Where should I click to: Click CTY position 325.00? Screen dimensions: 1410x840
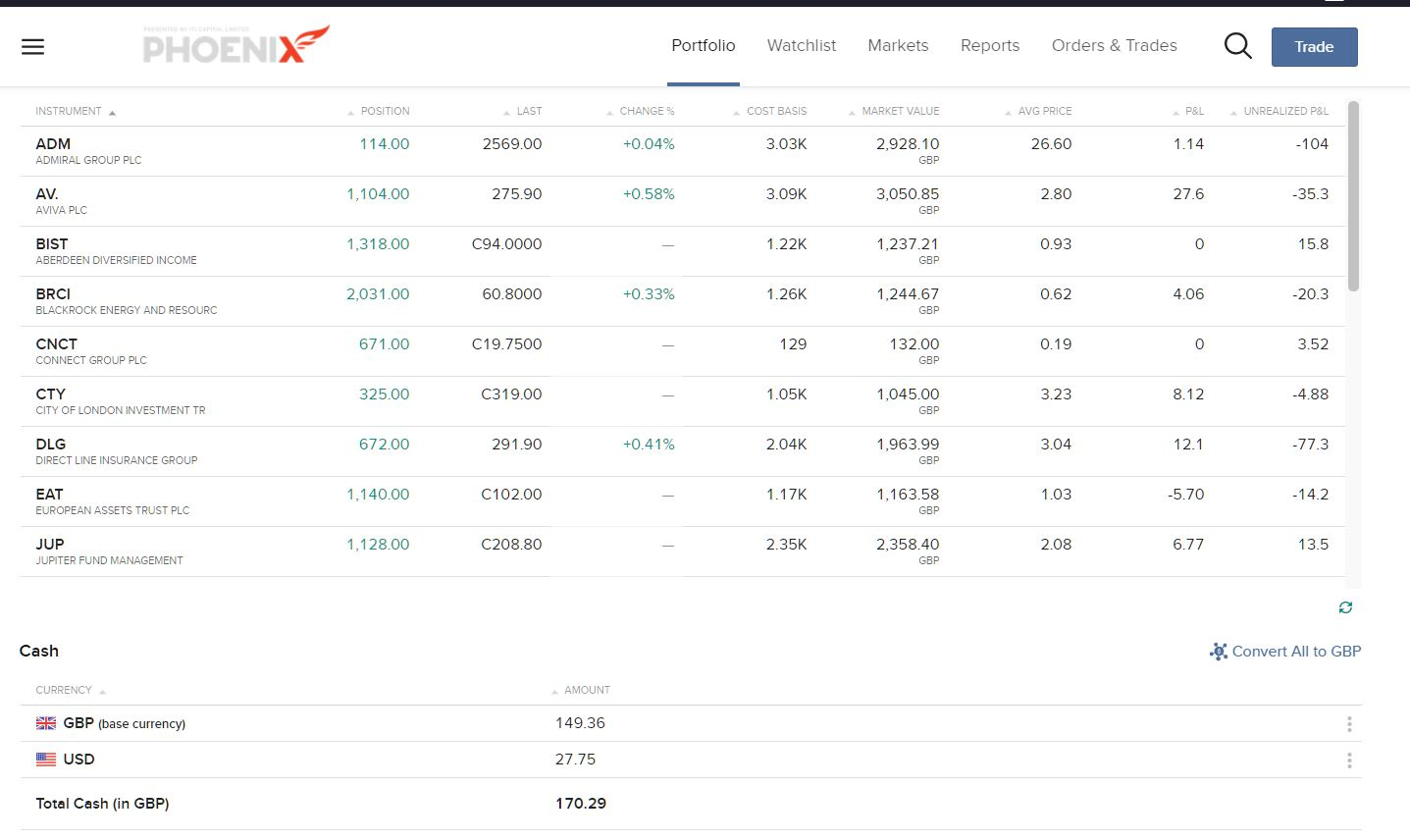[385, 394]
